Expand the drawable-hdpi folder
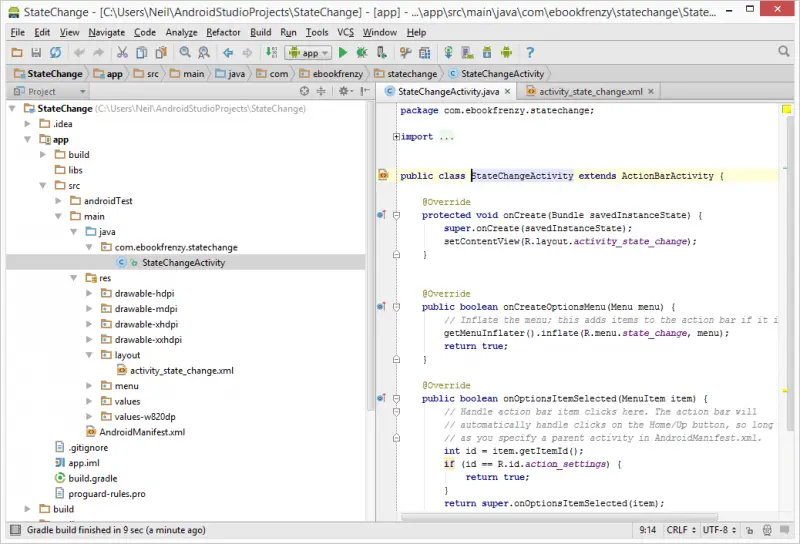The height and width of the screenshot is (544, 800). (x=90, y=293)
